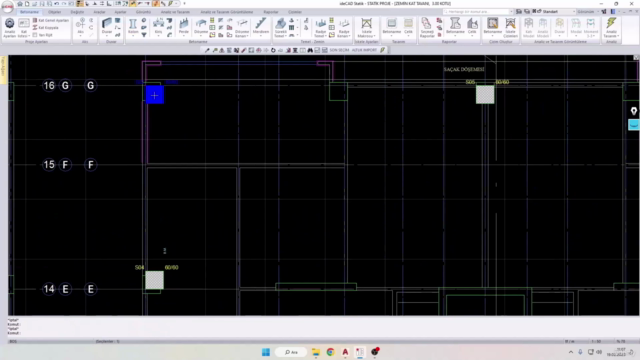This screenshot has width=640, height=360.
Task: Select the S05 column at top right
Action: click(485, 95)
